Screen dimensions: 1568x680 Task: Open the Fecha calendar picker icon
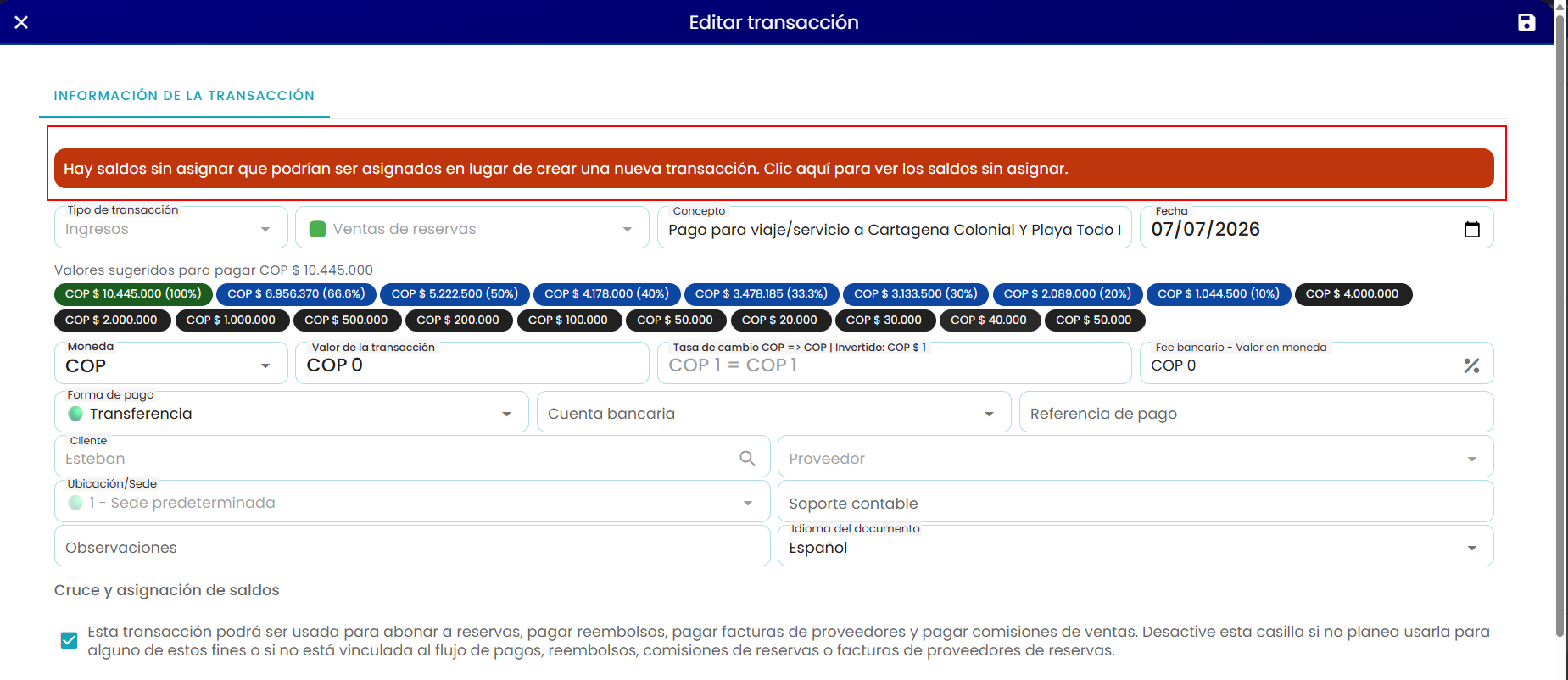(1472, 229)
